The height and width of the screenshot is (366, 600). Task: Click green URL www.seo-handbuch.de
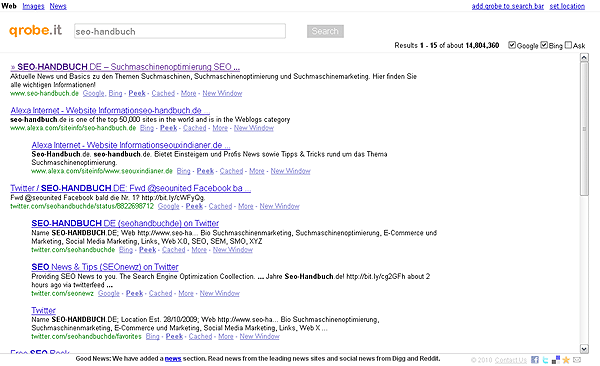[x=44, y=93]
